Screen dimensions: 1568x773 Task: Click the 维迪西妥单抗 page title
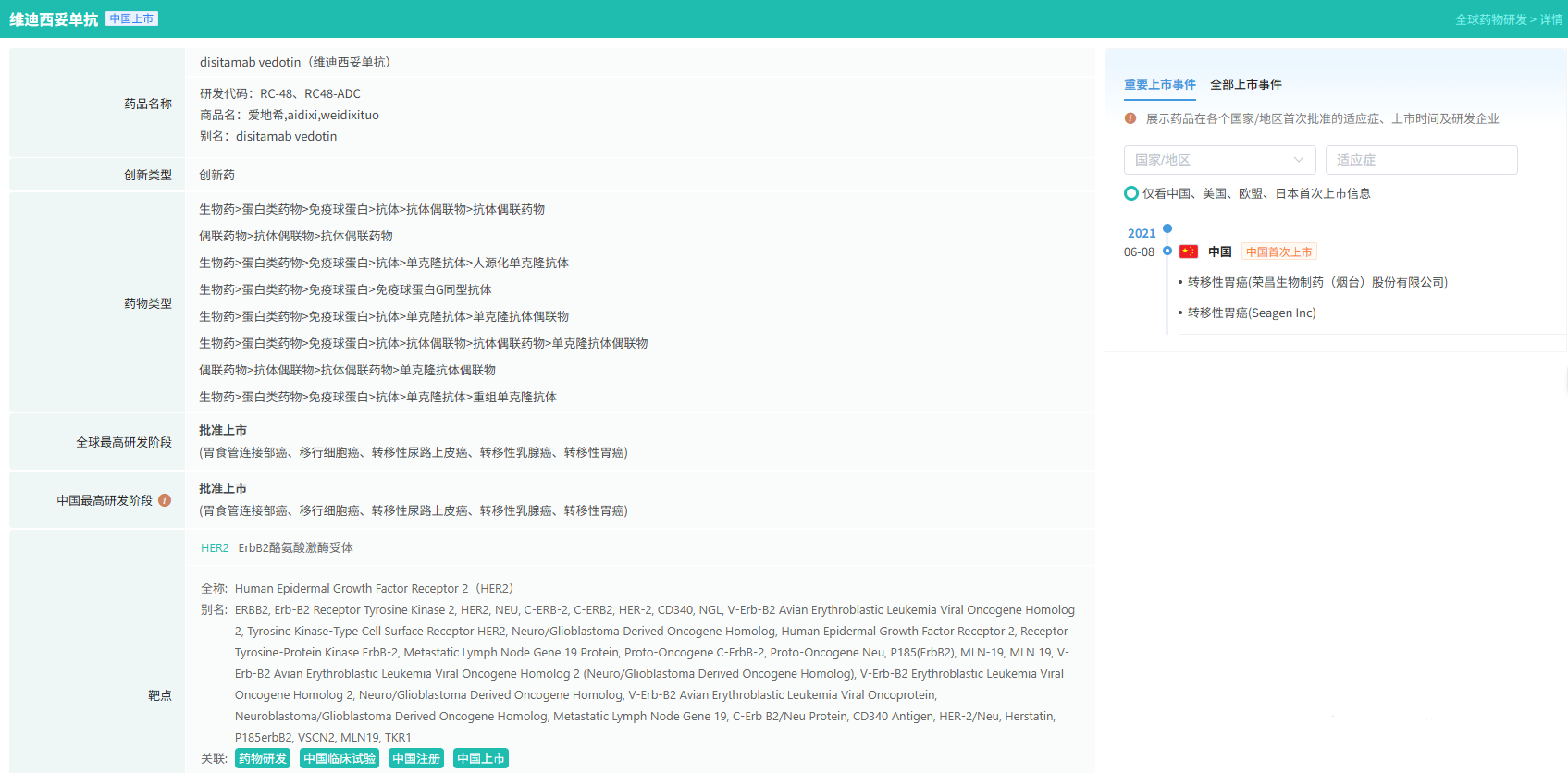[x=54, y=19]
